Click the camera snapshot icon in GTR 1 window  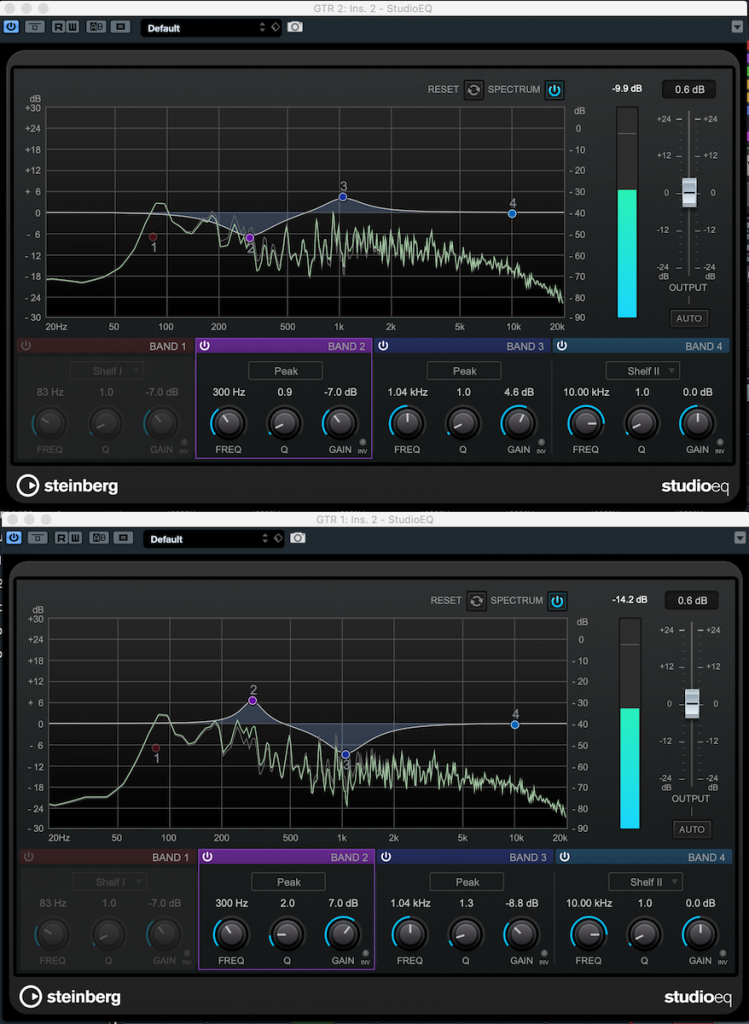click(298, 538)
